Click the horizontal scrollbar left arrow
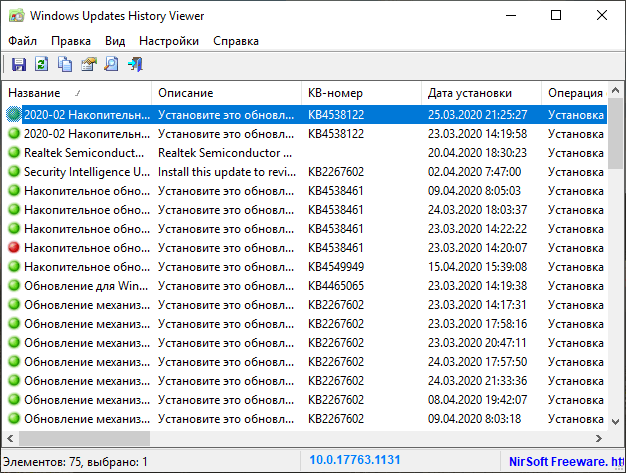 click(x=10, y=438)
